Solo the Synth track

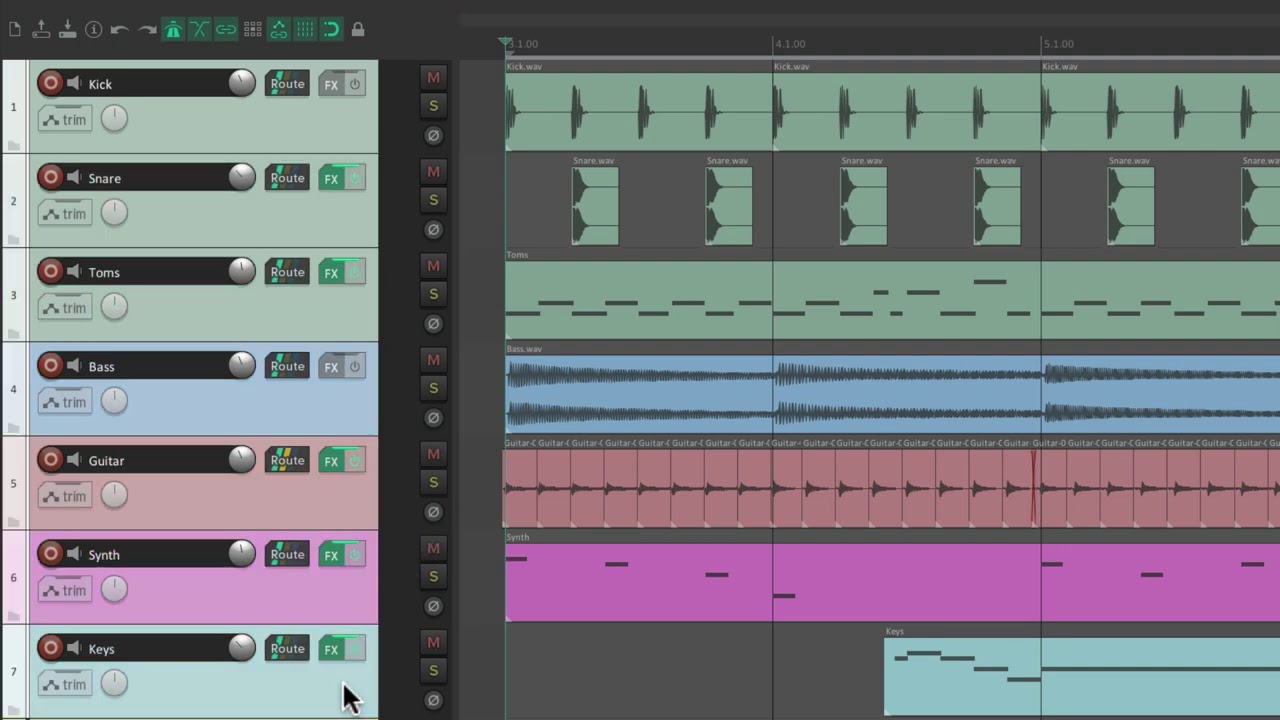[433, 576]
